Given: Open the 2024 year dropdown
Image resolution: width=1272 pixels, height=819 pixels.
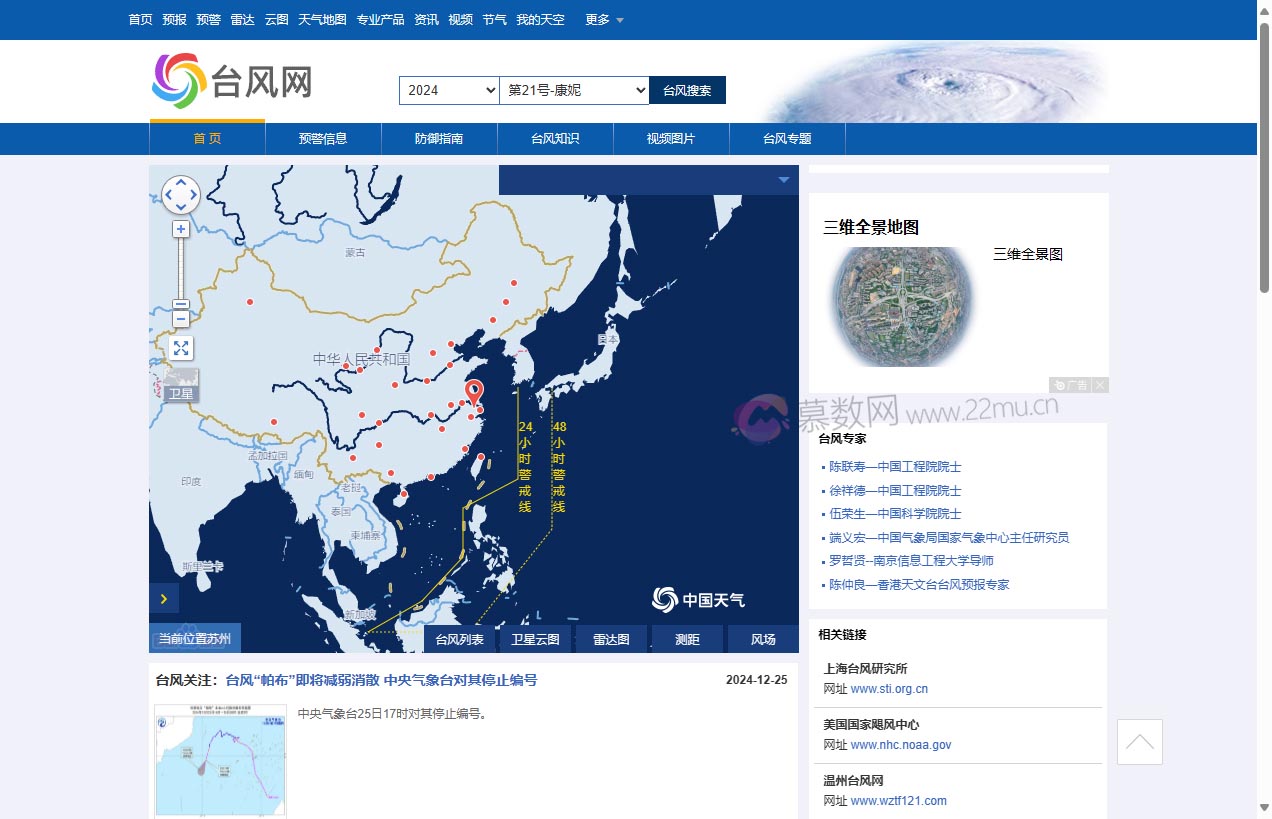Looking at the screenshot, I should click(449, 90).
